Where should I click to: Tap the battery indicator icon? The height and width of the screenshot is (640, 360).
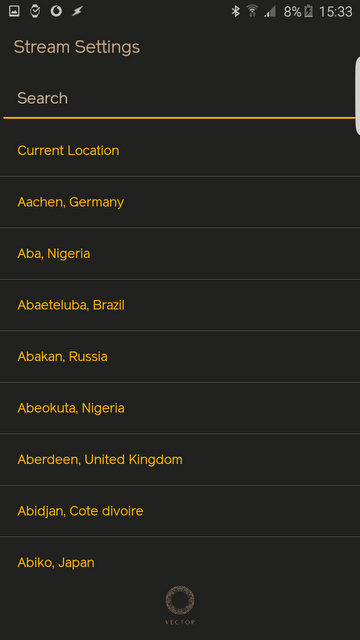point(309,11)
